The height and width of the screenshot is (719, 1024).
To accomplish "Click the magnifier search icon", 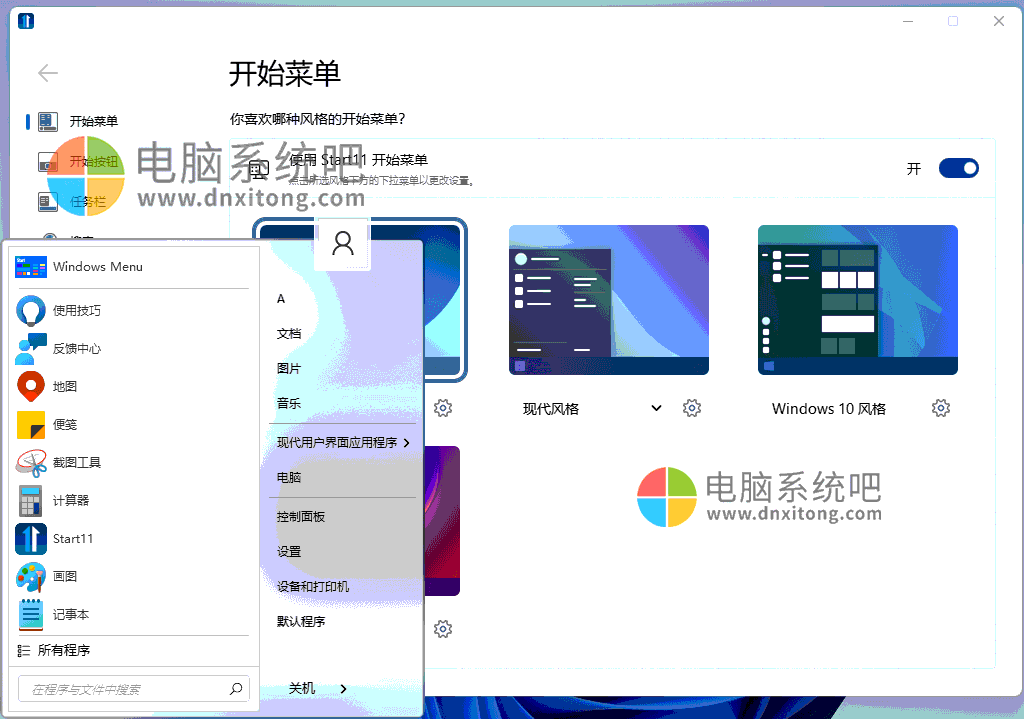I will (236, 689).
